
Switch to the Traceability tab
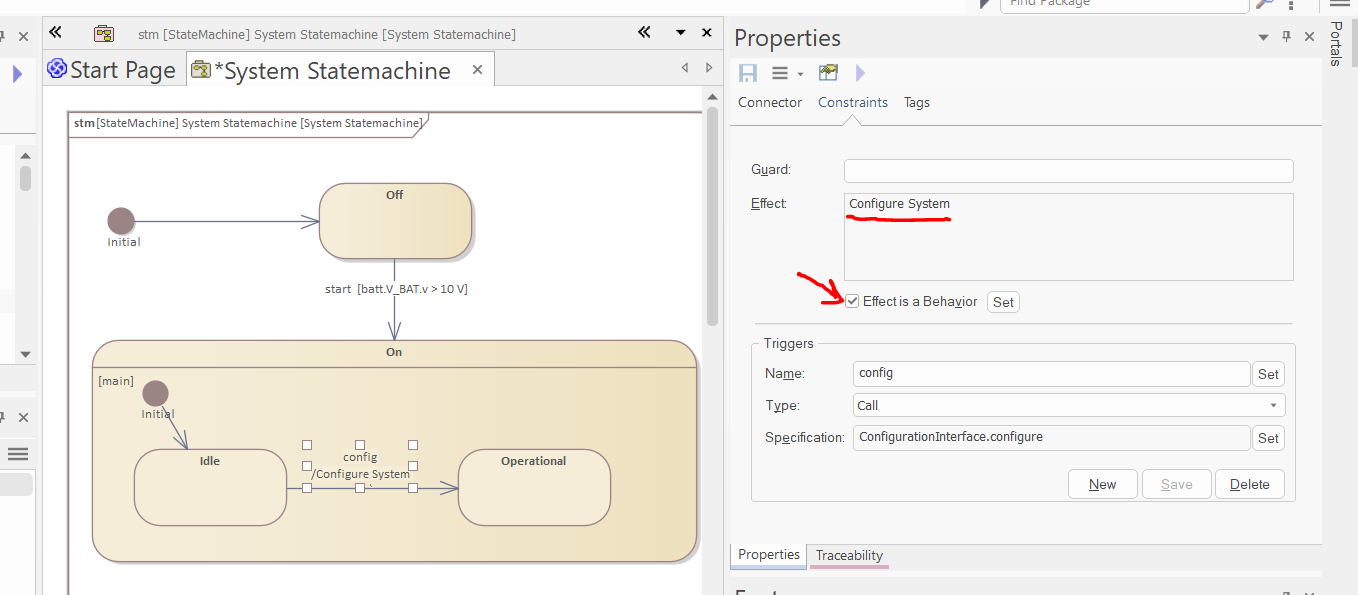[848, 555]
